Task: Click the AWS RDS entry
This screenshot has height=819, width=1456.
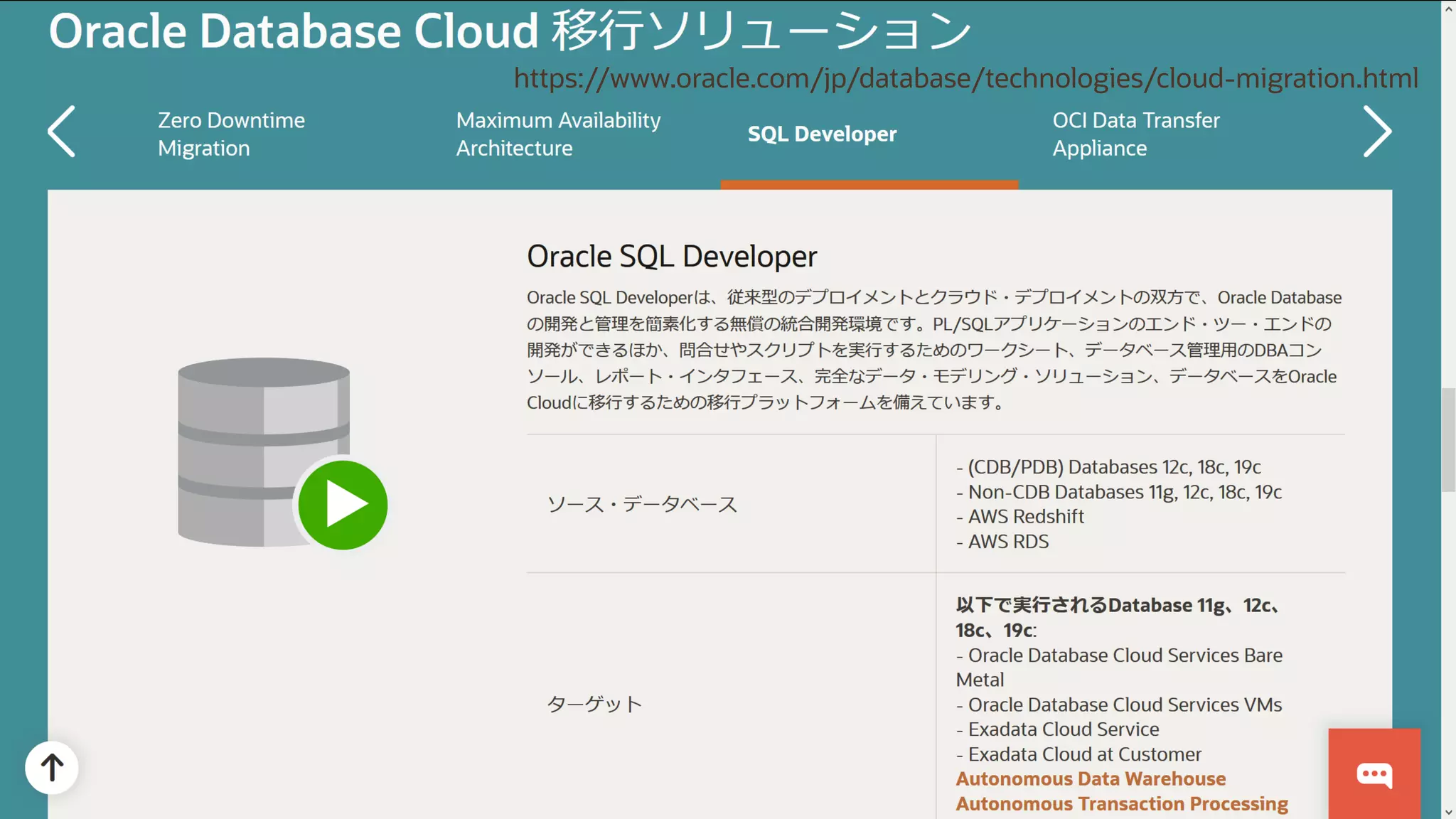Action: (1002, 541)
